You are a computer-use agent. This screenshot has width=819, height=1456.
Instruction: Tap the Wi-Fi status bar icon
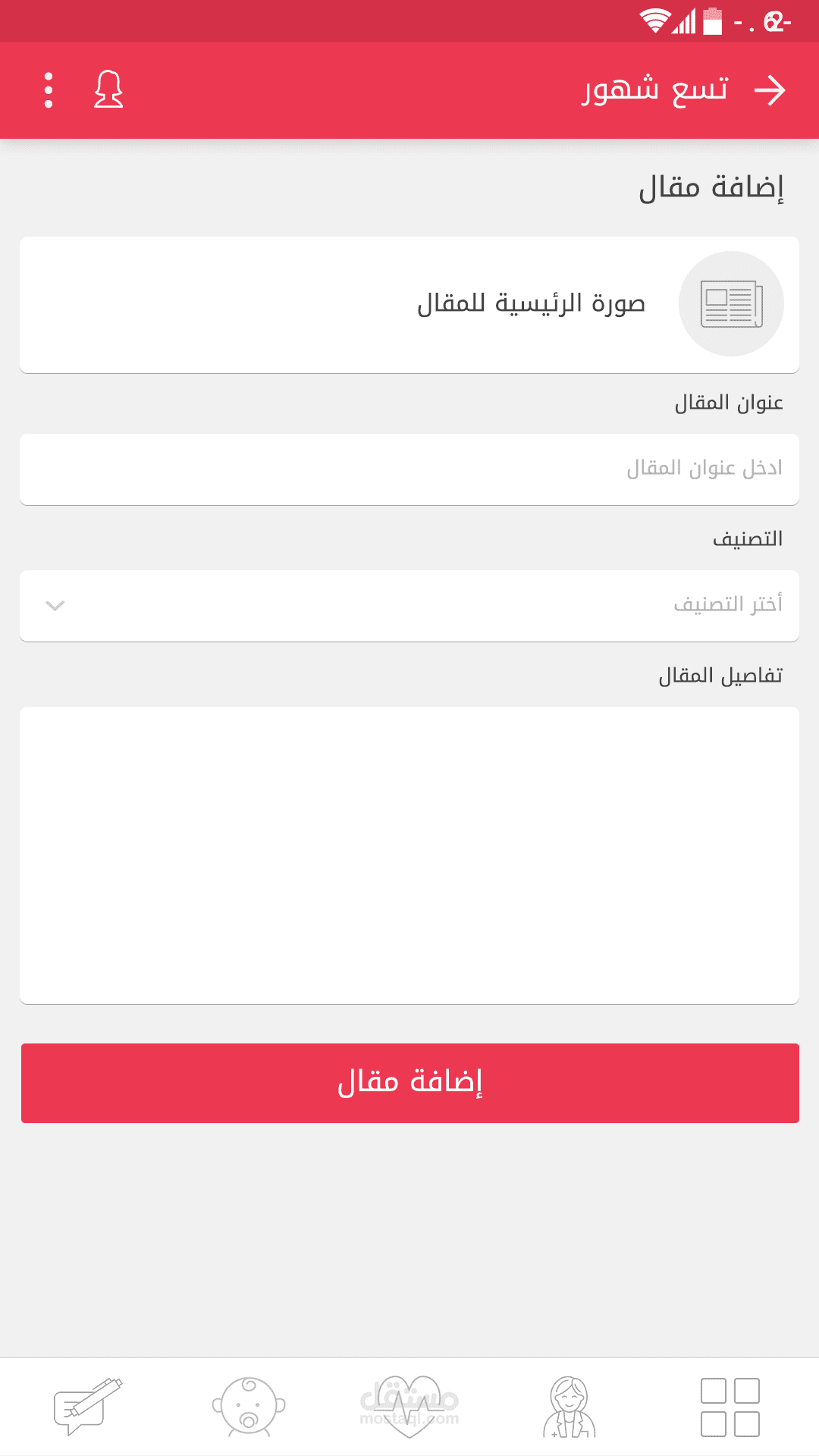654,21
